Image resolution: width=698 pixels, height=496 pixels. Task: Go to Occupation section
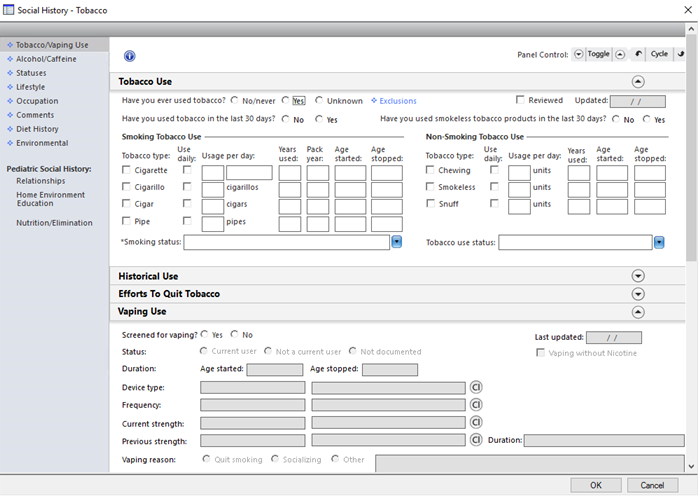click(x=37, y=101)
